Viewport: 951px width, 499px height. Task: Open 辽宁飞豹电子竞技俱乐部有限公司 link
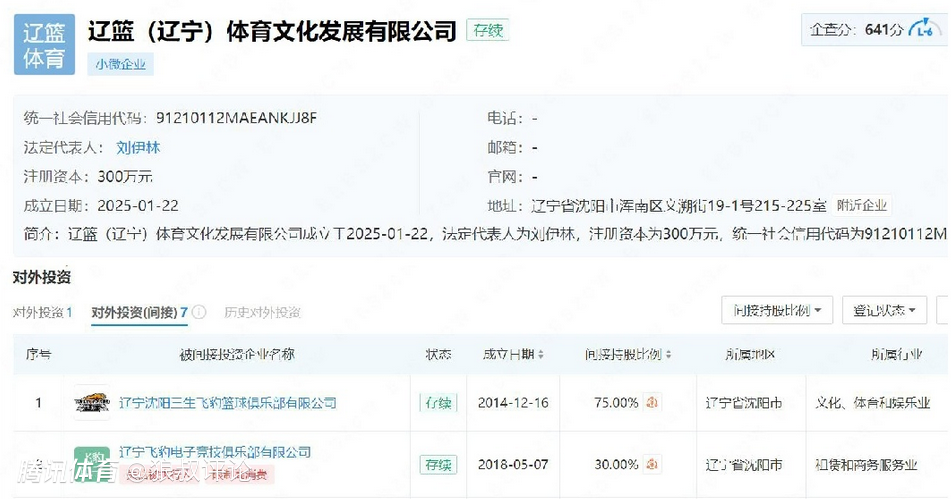215,452
